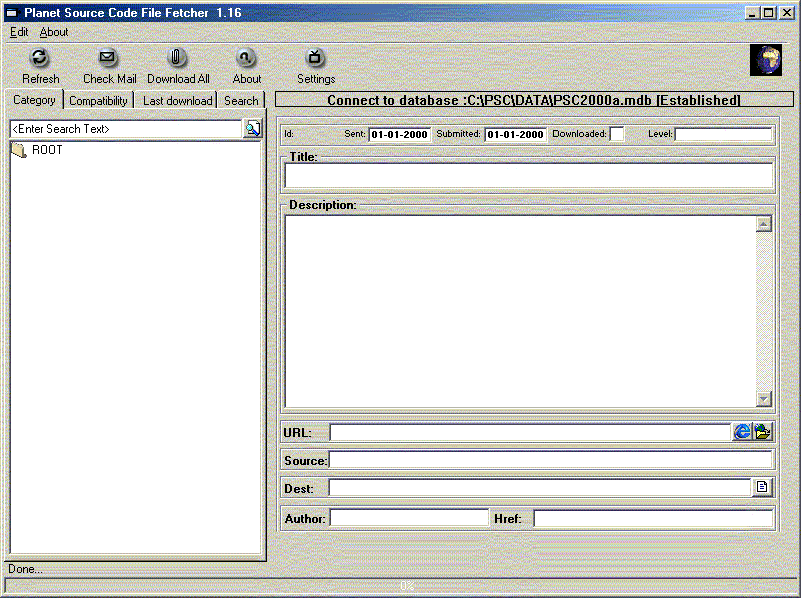Click the Author input field
The width and height of the screenshot is (801, 598).
pyautogui.click(x=409, y=518)
